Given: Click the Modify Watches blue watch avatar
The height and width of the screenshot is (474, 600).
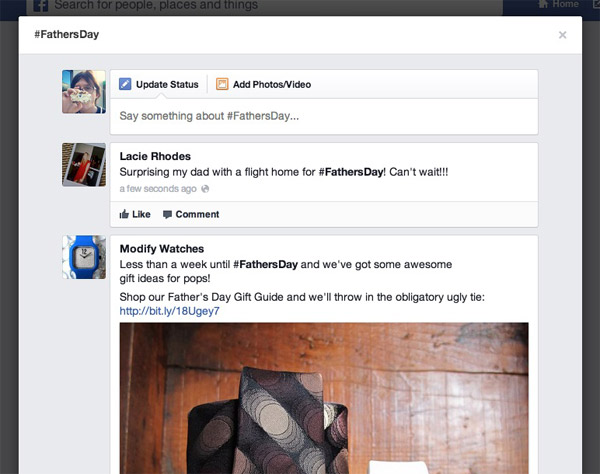Looking at the screenshot, I should (84, 257).
